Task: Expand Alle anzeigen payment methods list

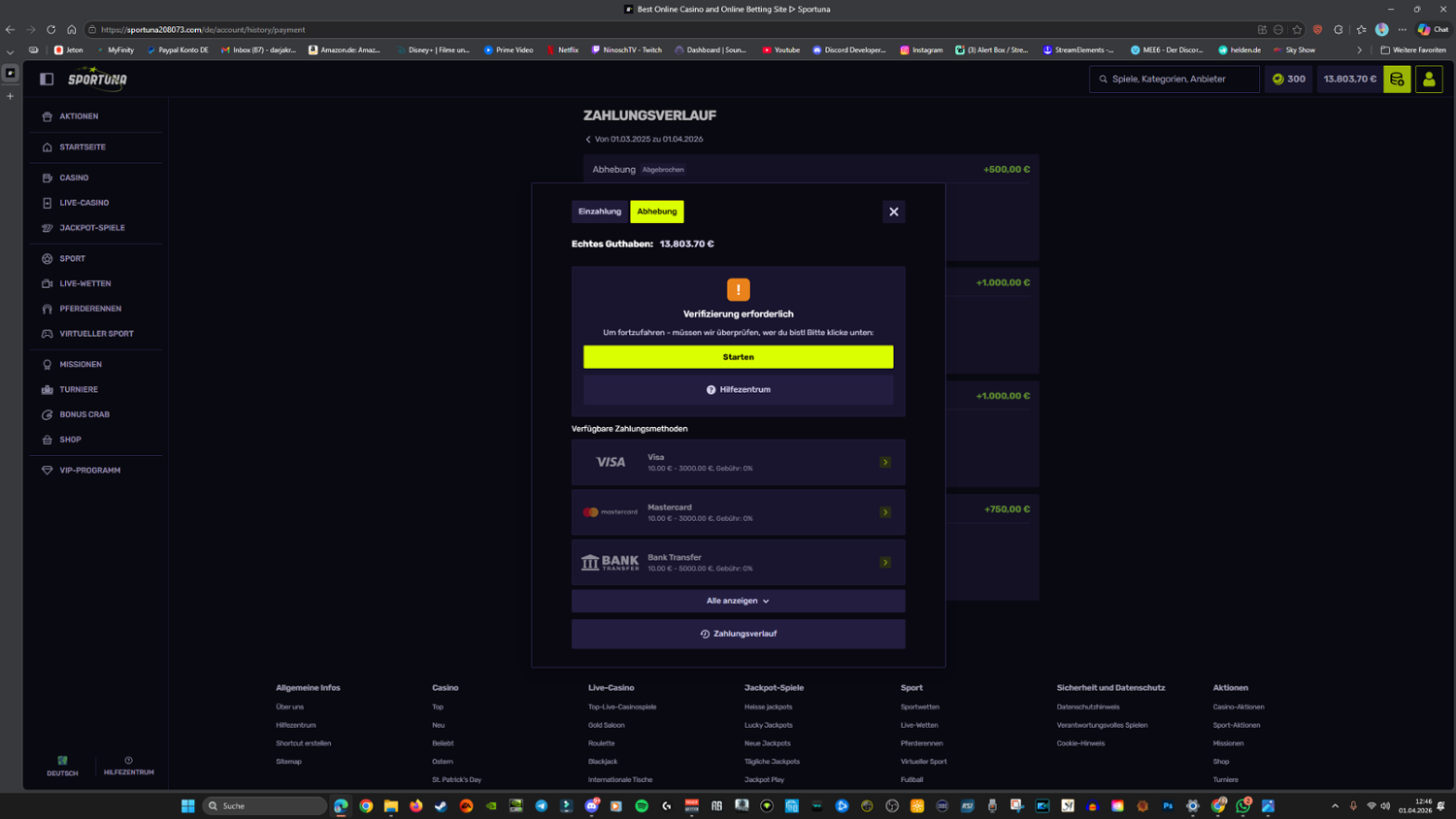Action: (738, 601)
